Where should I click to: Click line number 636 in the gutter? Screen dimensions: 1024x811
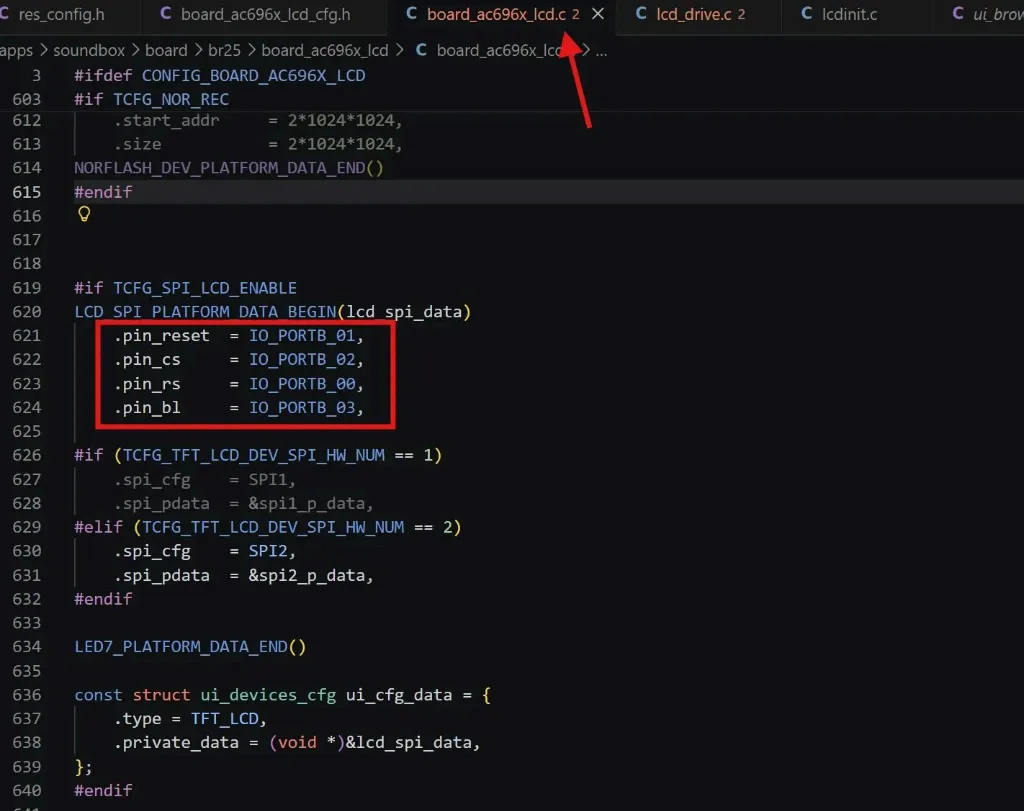[x=26, y=695]
